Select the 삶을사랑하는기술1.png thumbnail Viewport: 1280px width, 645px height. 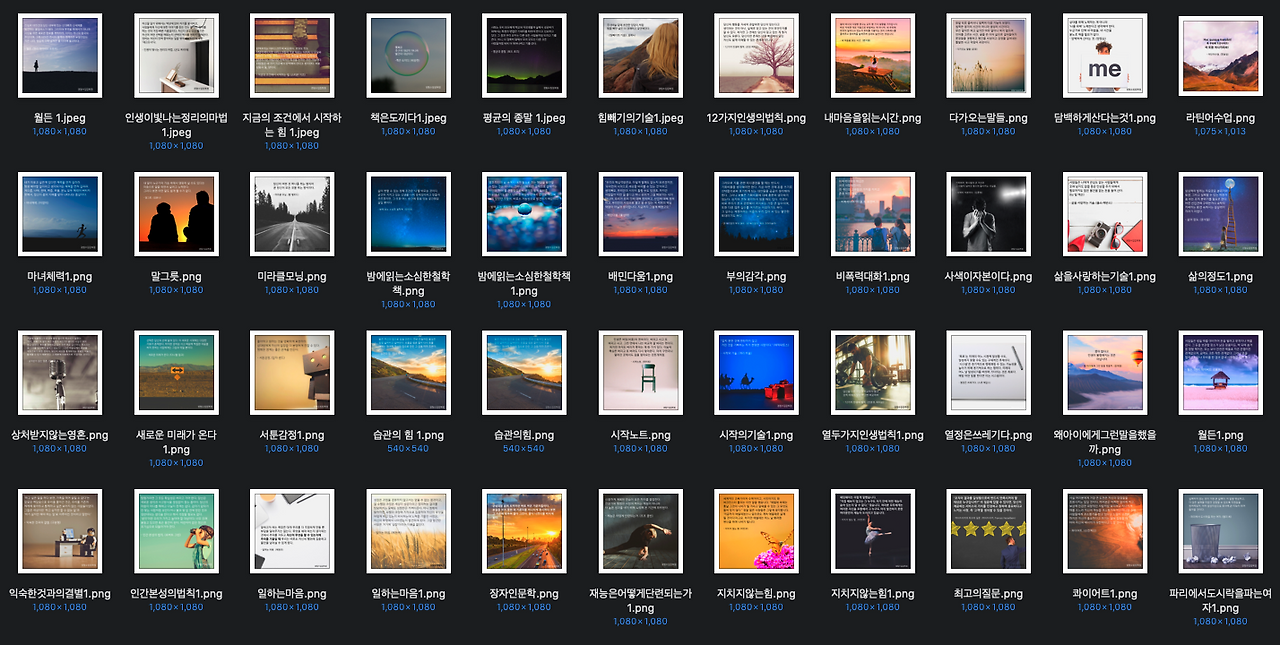click(1104, 215)
